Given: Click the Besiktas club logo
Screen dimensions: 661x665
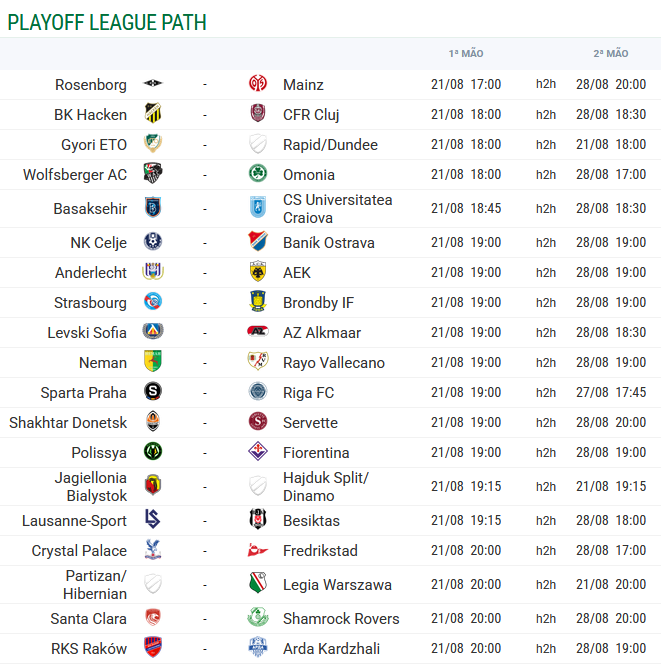Looking at the screenshot, I should [x=258, y=519].
